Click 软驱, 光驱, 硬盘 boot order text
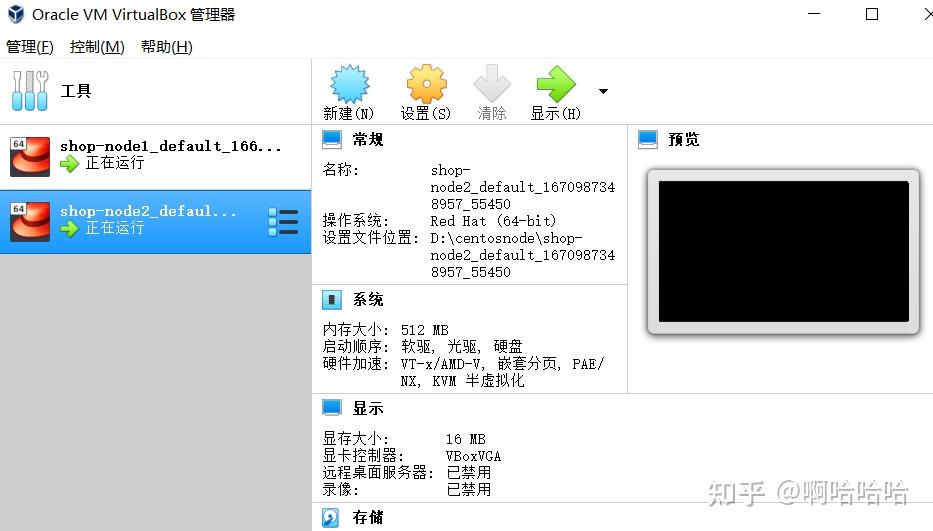933x531 pixels. point(462,346)
